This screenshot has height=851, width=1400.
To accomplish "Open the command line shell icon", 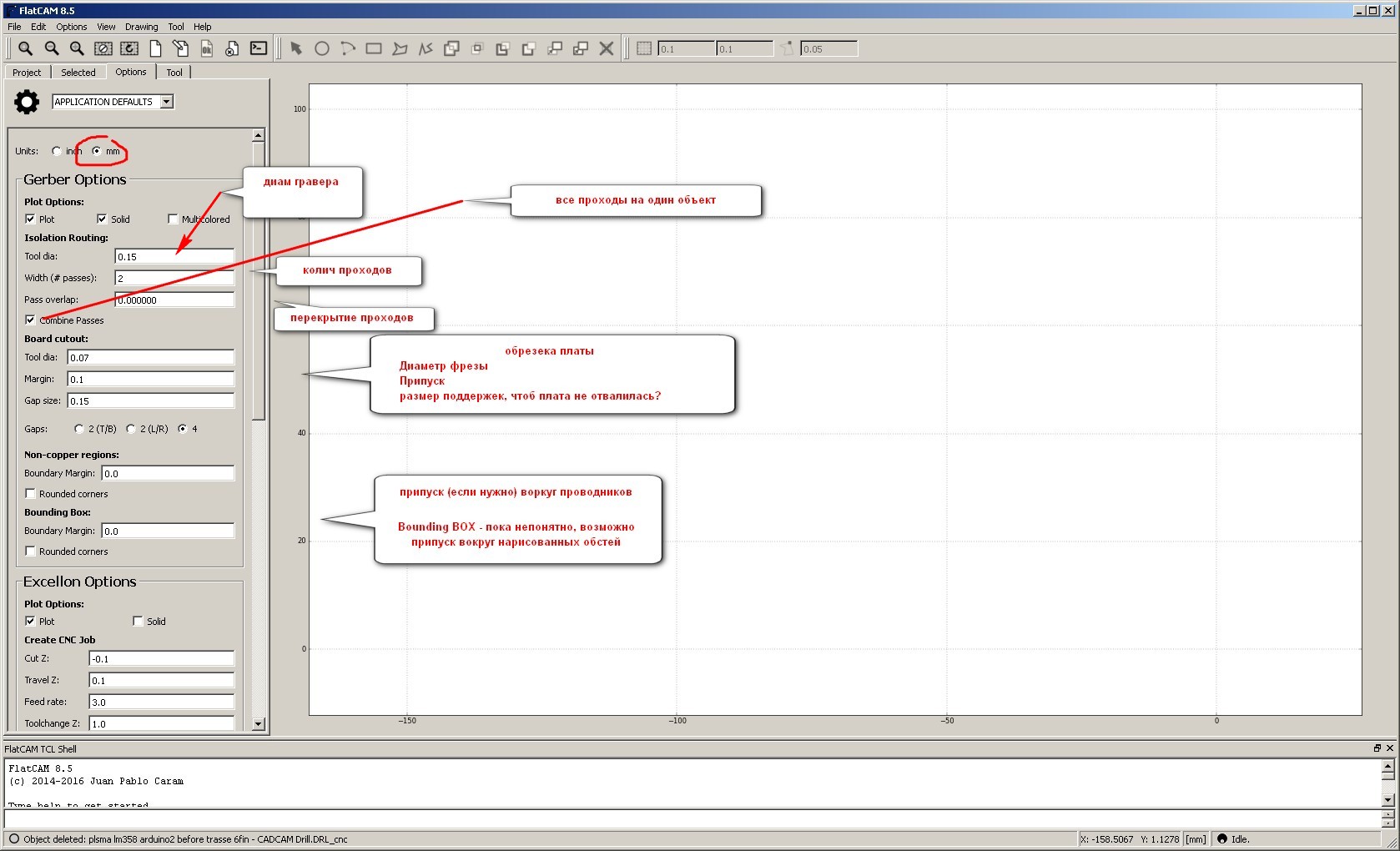I will click(259, 48).
